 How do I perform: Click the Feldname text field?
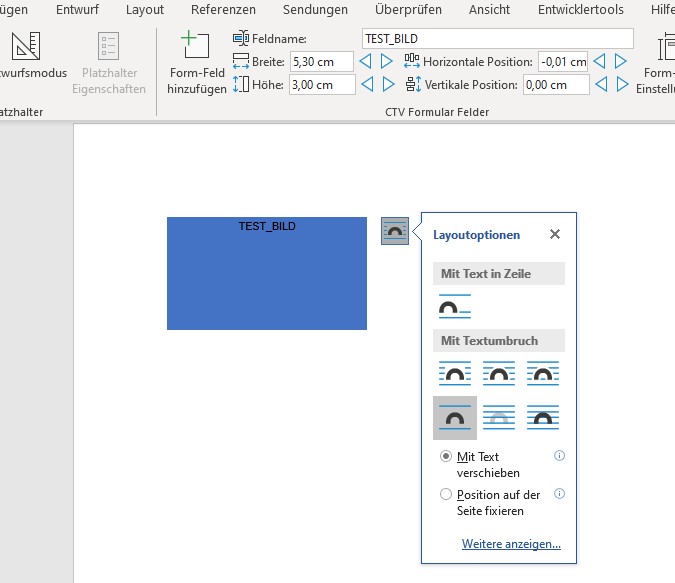[x=497, y=38]
